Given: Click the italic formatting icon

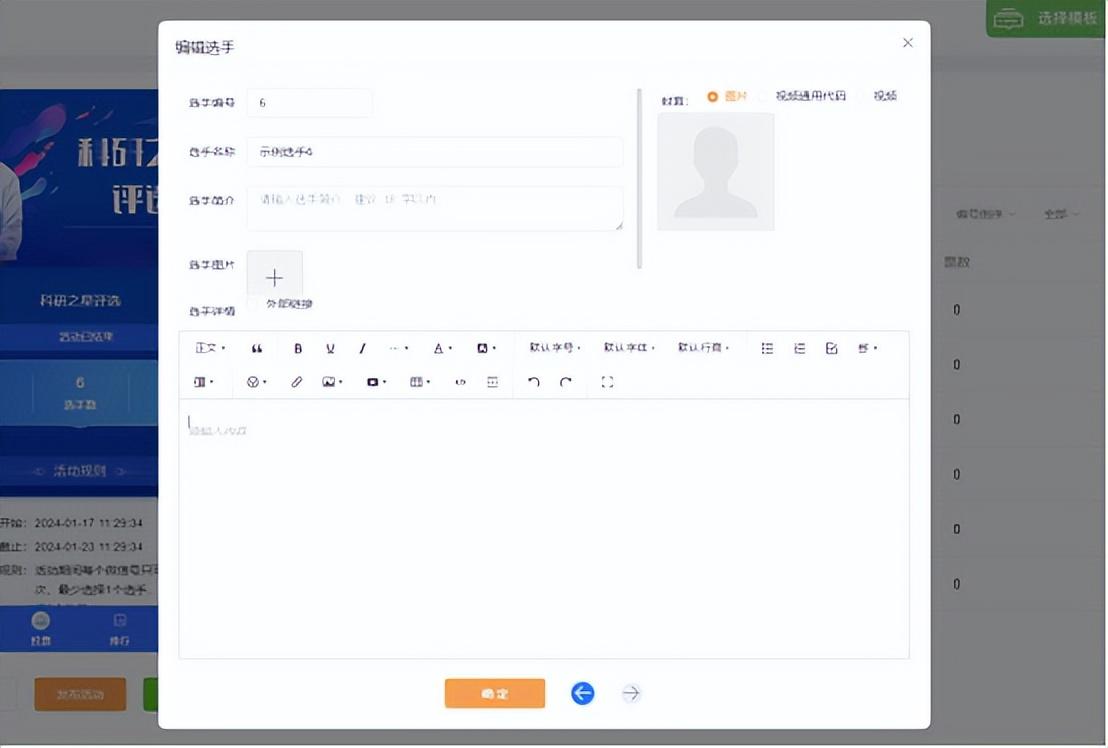Looking at the screenshot, I should coord(362,349).
